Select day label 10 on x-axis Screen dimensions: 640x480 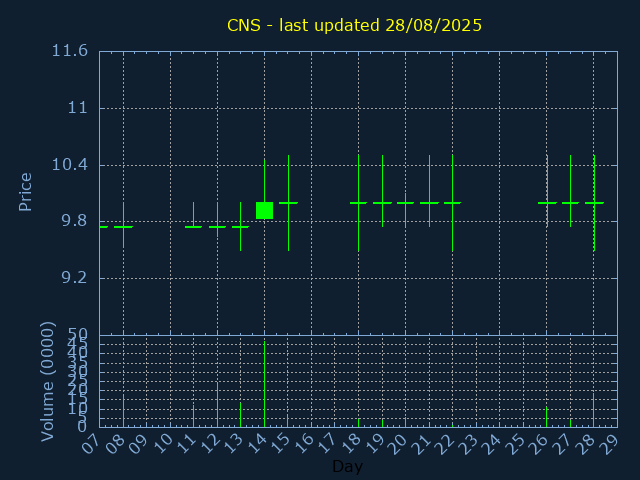[162, 444]
